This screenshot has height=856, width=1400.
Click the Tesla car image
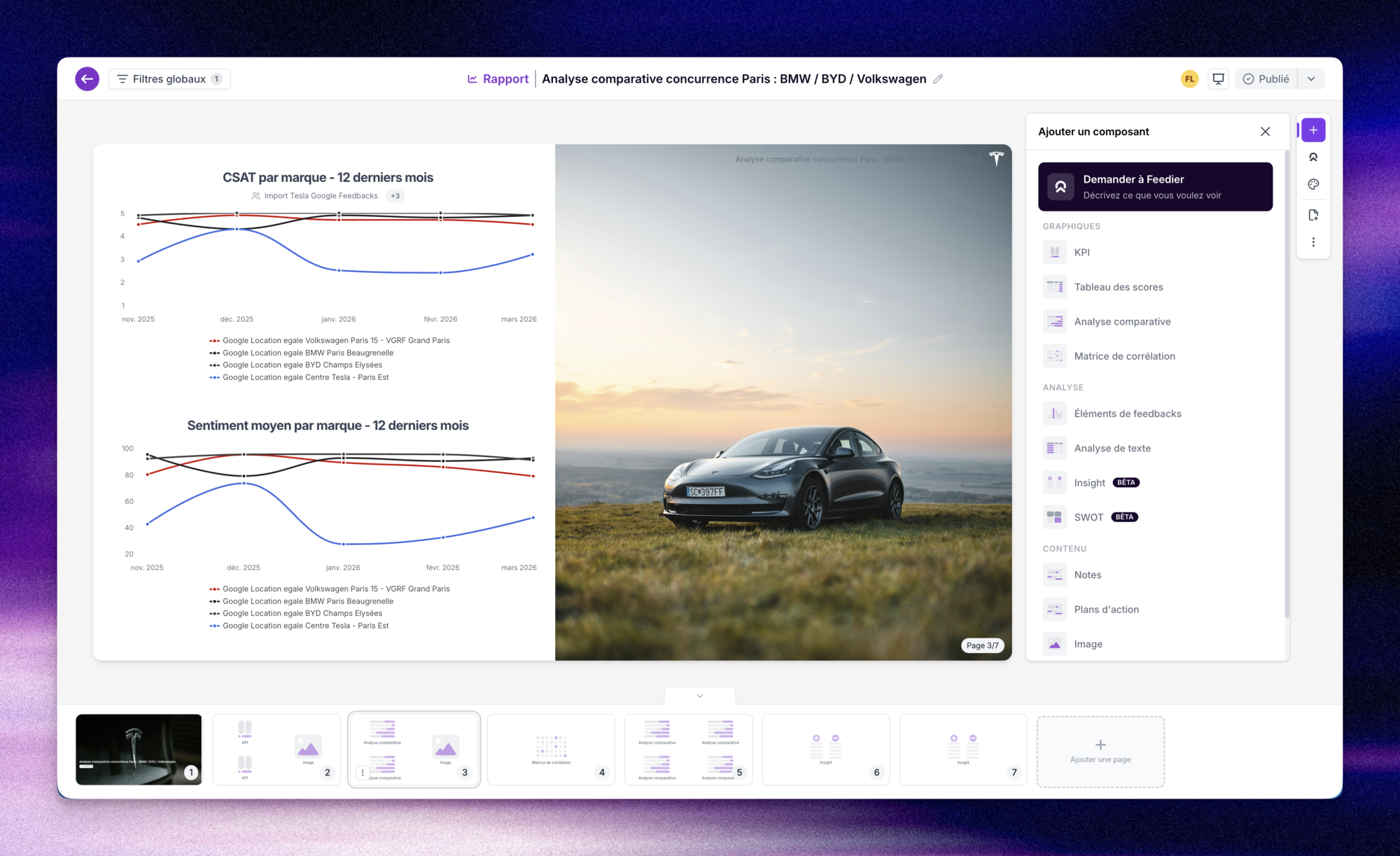783,402
